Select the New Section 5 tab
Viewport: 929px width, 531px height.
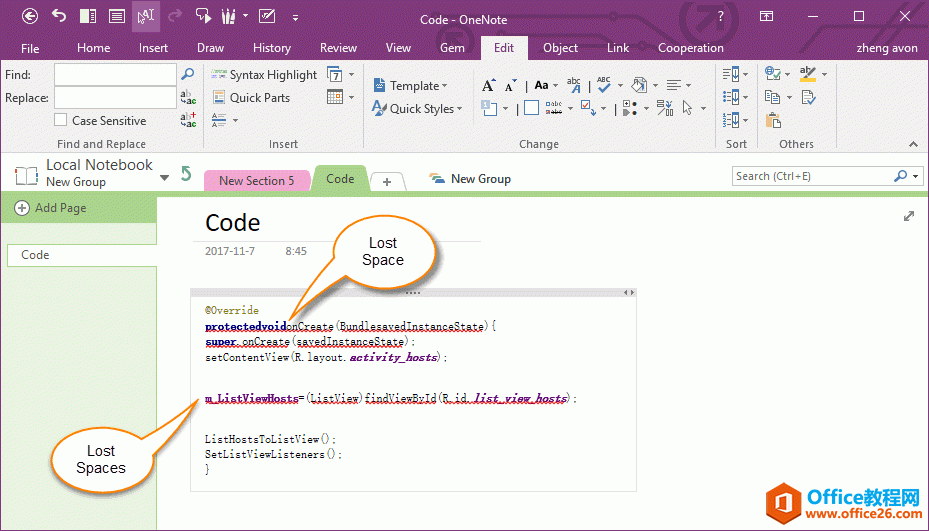(257, 181)
